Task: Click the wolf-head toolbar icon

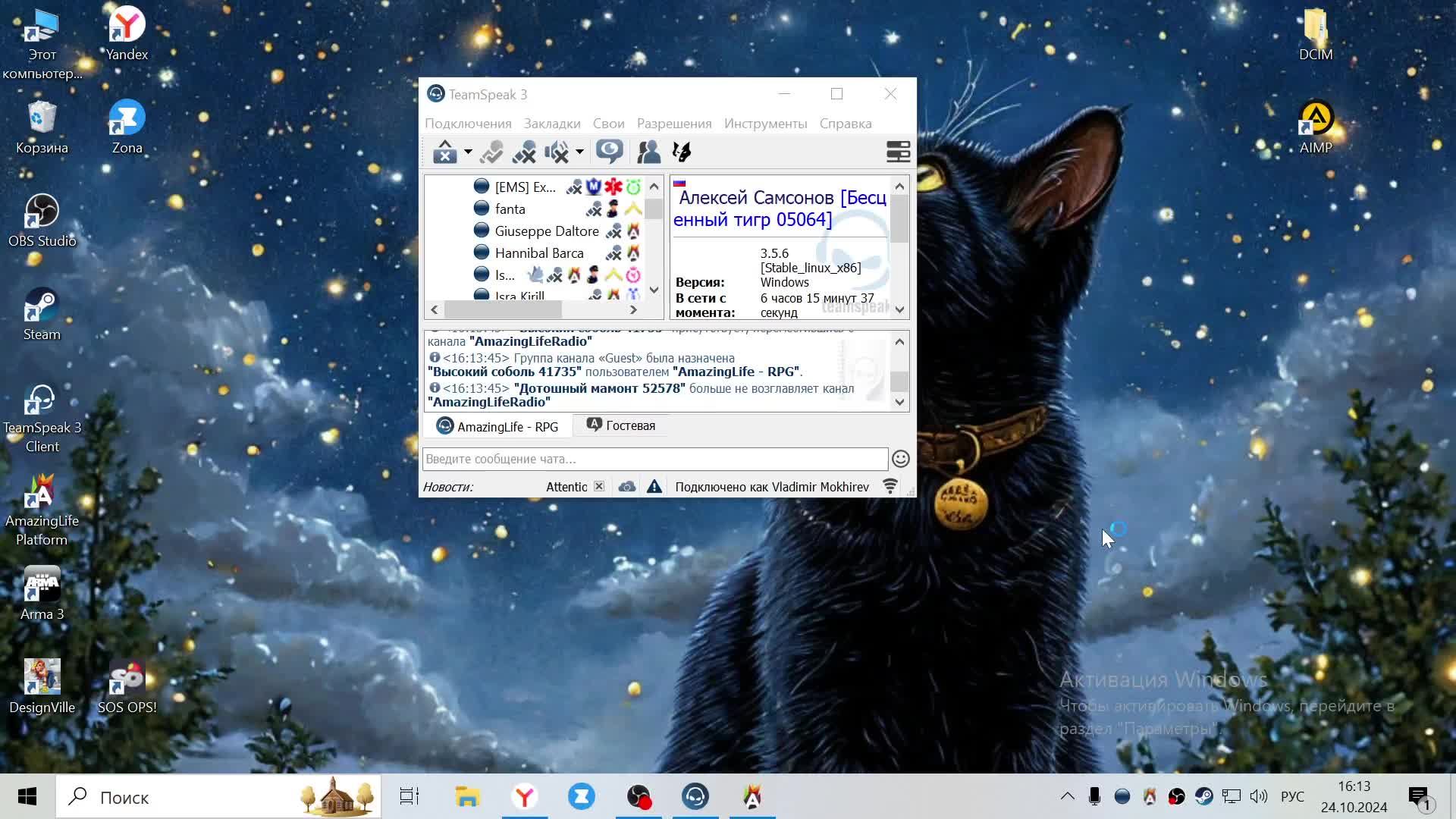Action: coord(682,152)
